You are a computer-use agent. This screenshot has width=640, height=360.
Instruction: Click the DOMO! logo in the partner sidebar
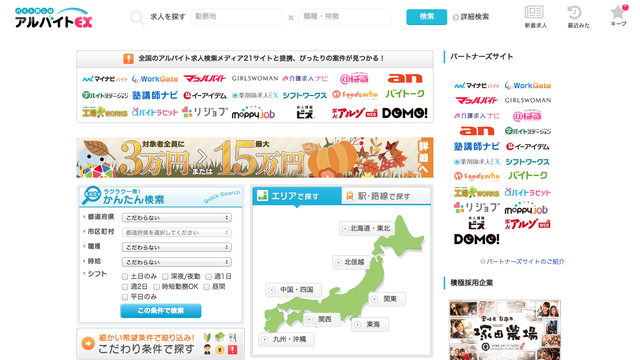(476, 239)
